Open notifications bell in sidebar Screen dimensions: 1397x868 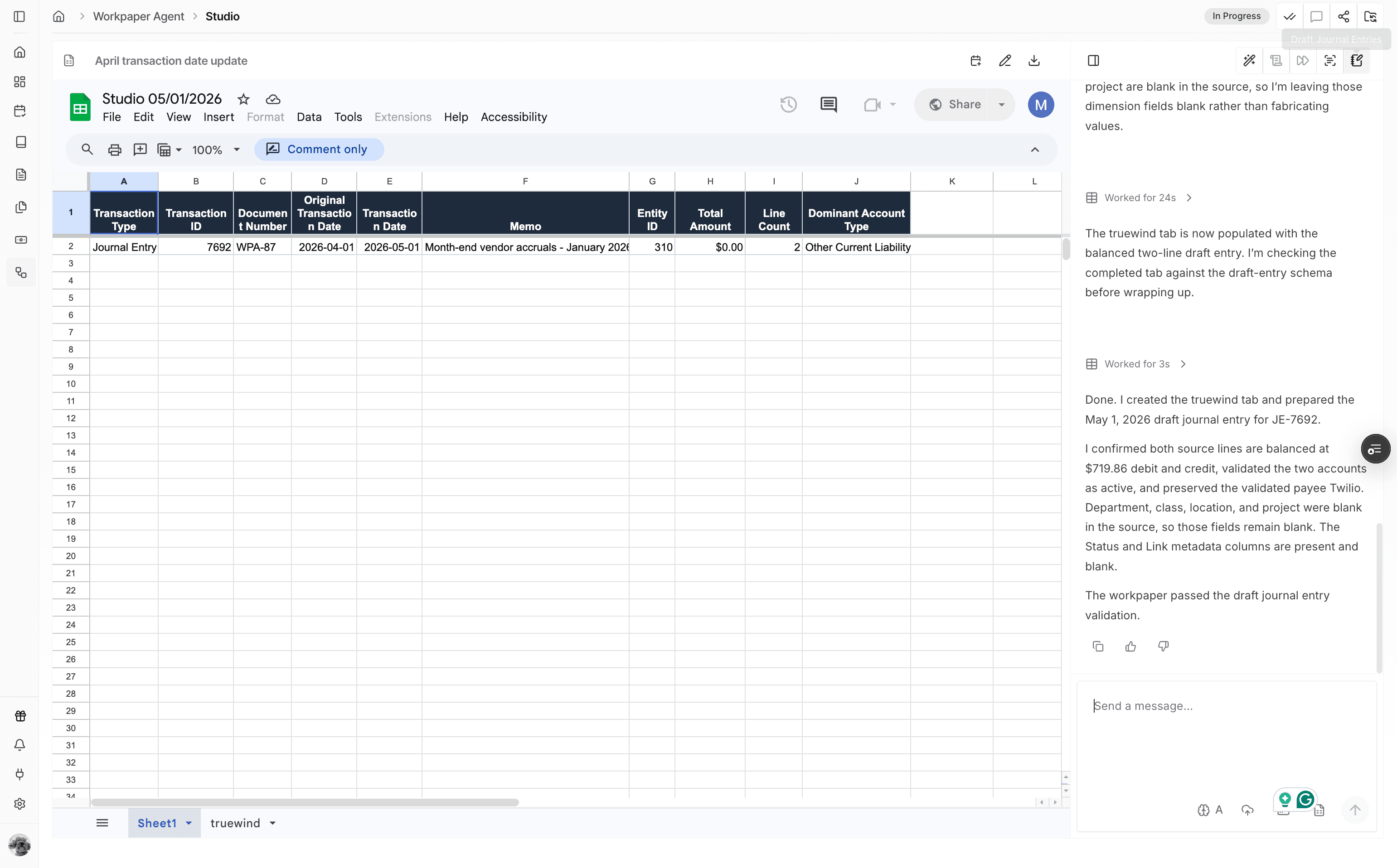pyautogui.click(x=20, y=745)
